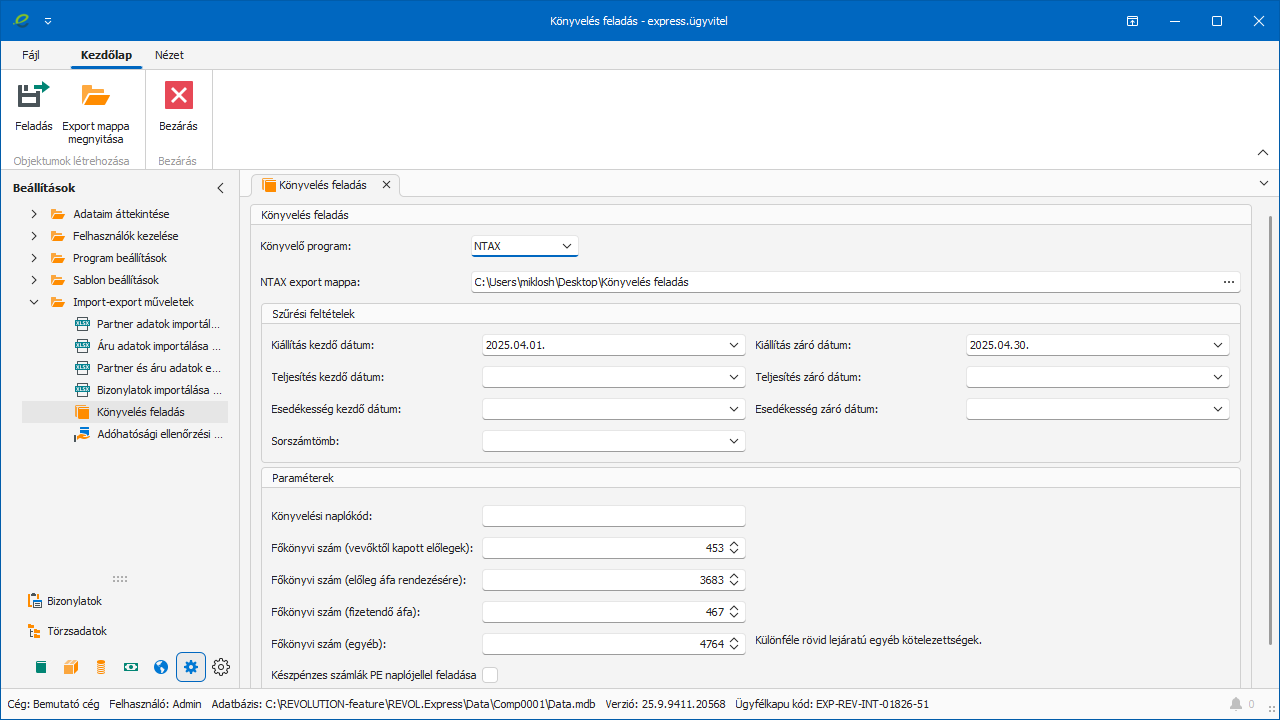Open Bizonylatok navigation section
1280x720 pixels.
click(74, 601)
